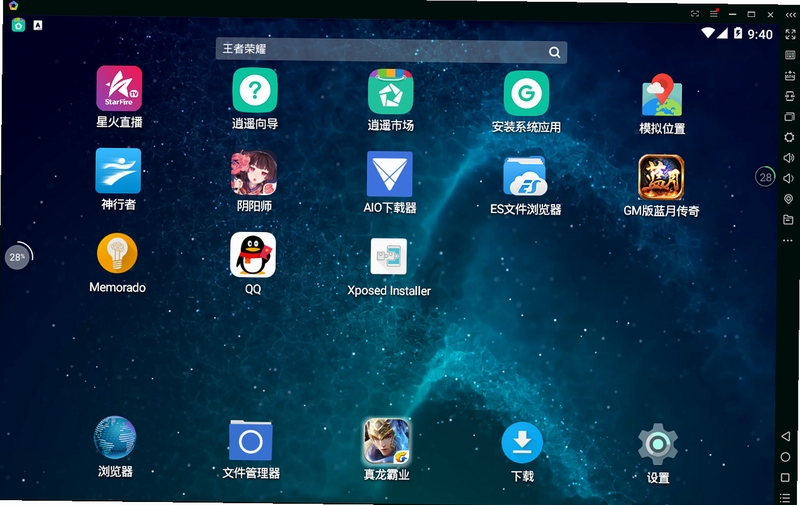Click the emulator logo in title bar
This screenshot has height=505, width=800.
tap(13, 6)
